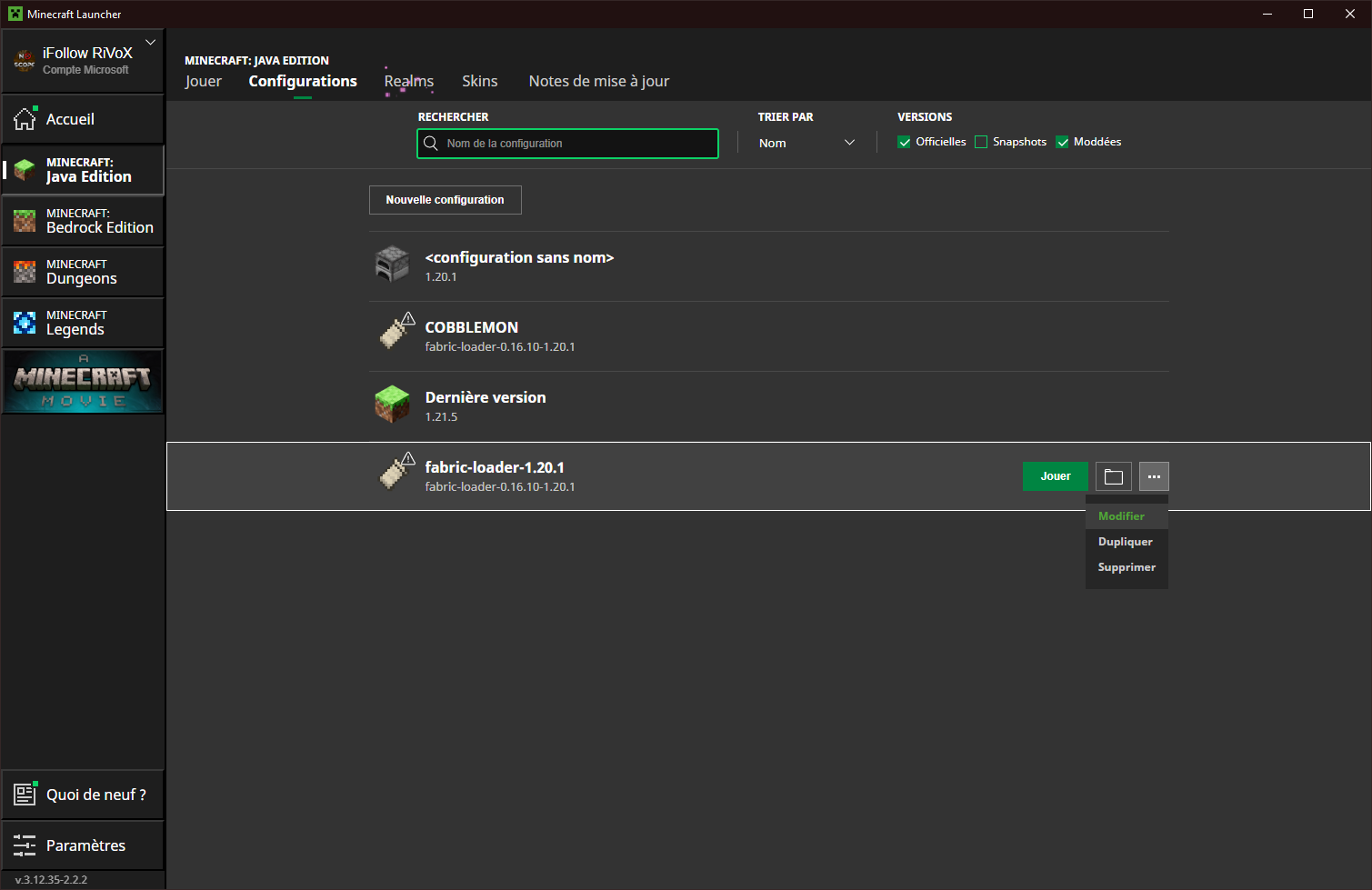The height and width of the screenshot is (890, 1372).
Task: Click the furnace icon of unnamed configuration
Action: tap(393, 265)
